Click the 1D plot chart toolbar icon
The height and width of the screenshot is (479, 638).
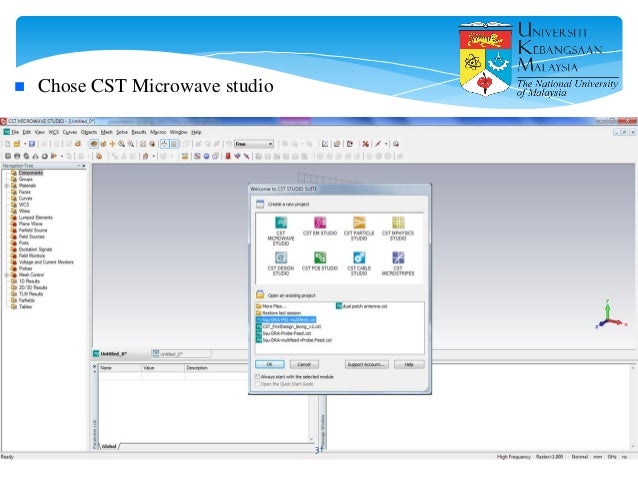coord(325,144)
